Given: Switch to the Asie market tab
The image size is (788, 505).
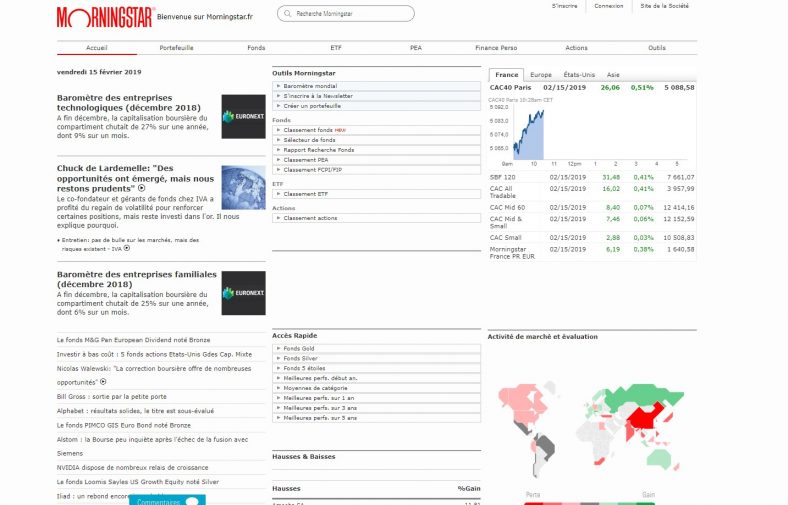Looking at the screenshot, I should click(613, 75).
